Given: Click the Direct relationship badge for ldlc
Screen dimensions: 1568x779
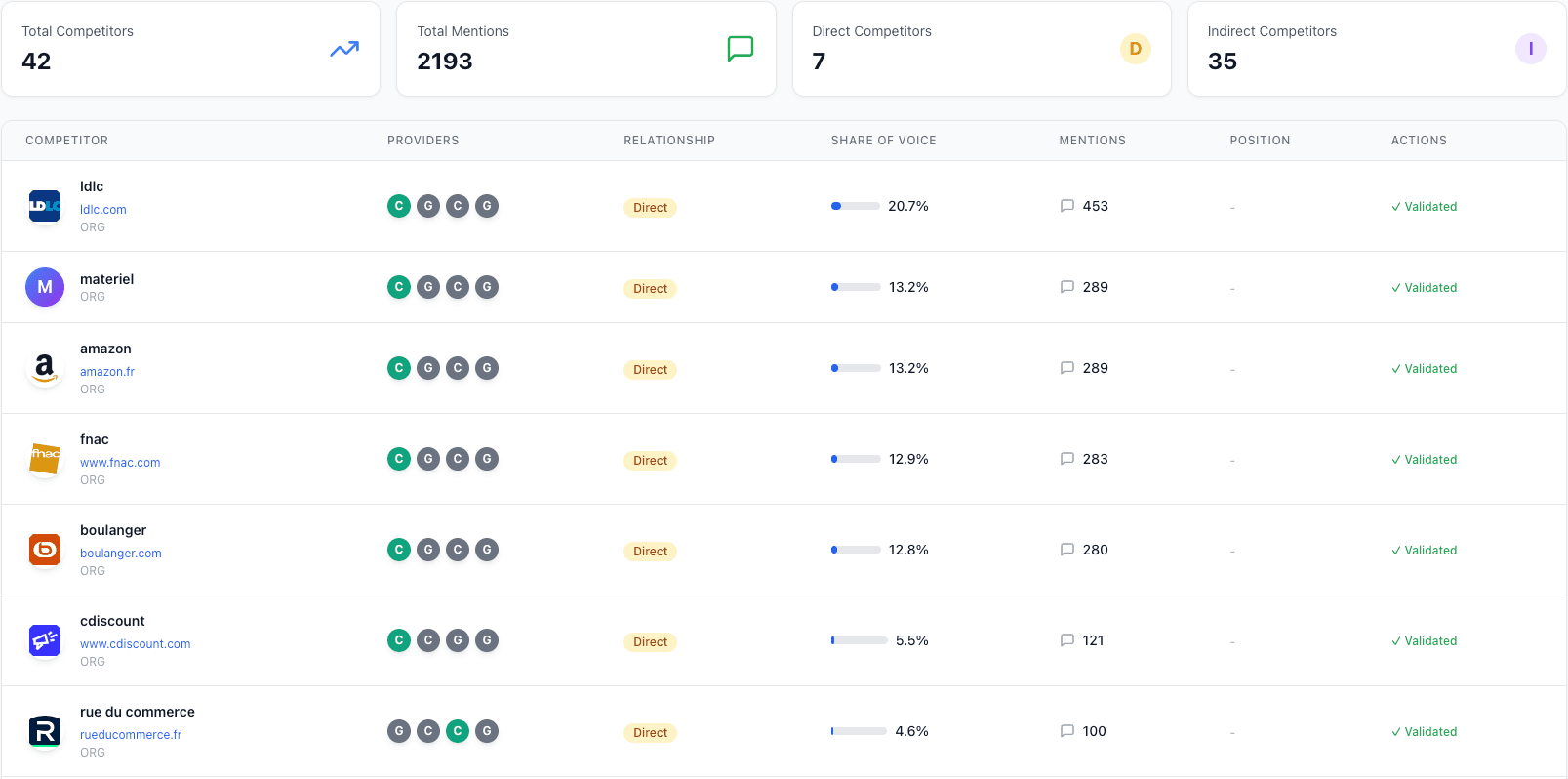Looking at the screenshot, I should (650, 208).
